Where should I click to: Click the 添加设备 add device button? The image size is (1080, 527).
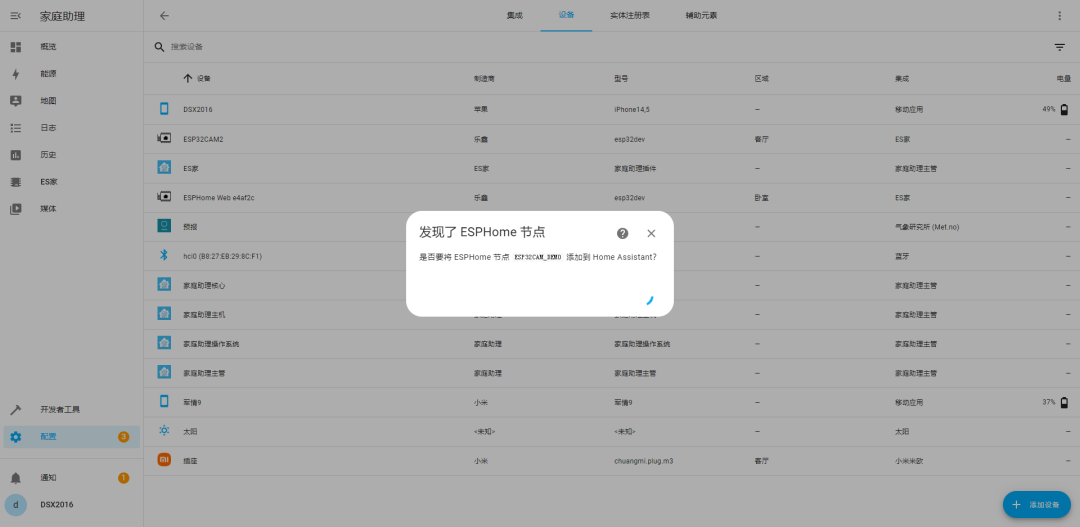(1037, 504)
